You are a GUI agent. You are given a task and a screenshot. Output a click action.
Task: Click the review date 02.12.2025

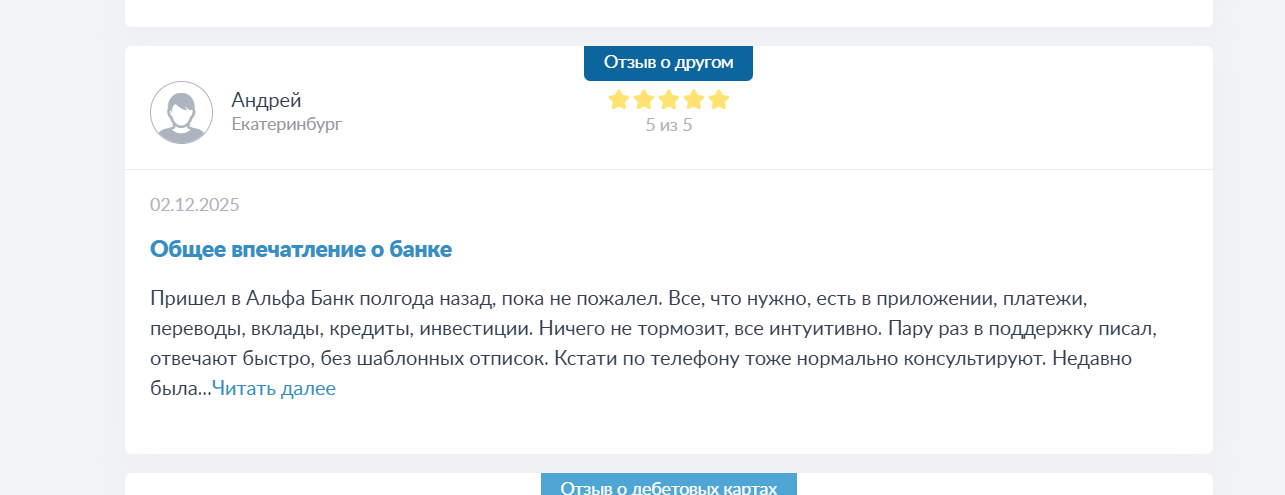point(195,205)
